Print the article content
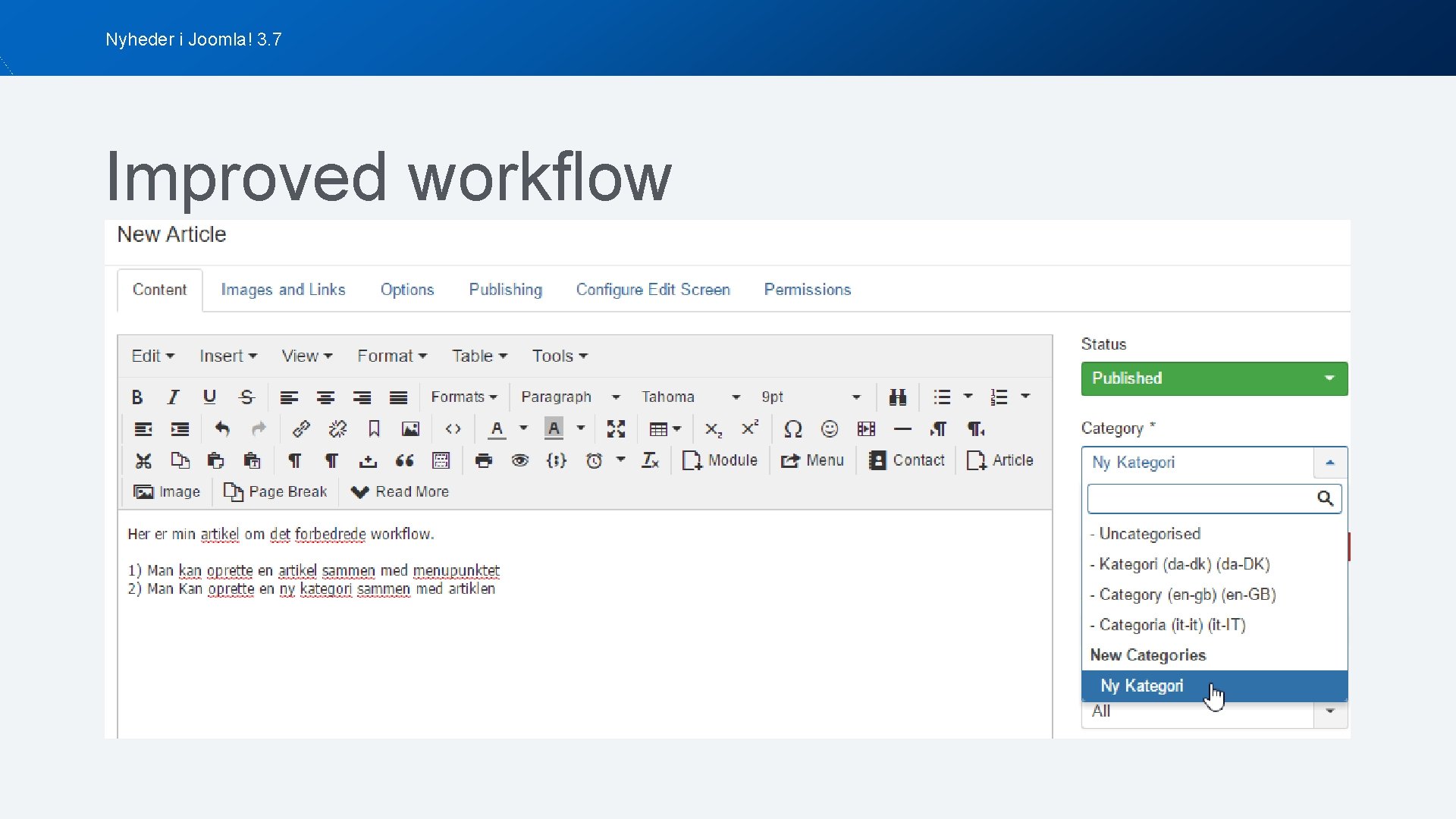 [483, 461]
